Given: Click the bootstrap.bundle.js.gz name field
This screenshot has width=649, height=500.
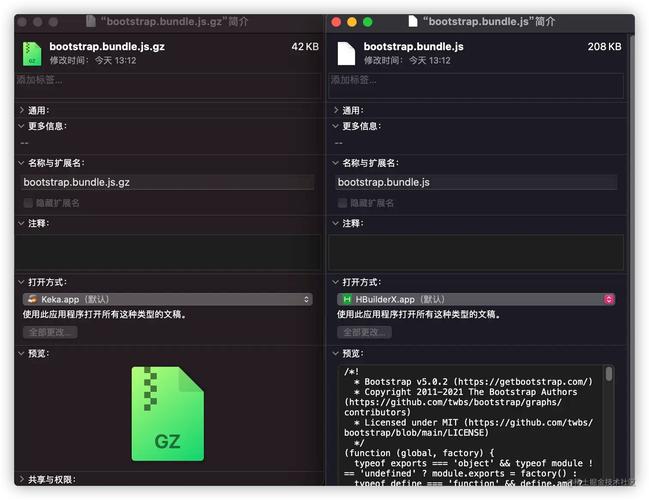Looking at the screenshot, I should click(168, 182).
